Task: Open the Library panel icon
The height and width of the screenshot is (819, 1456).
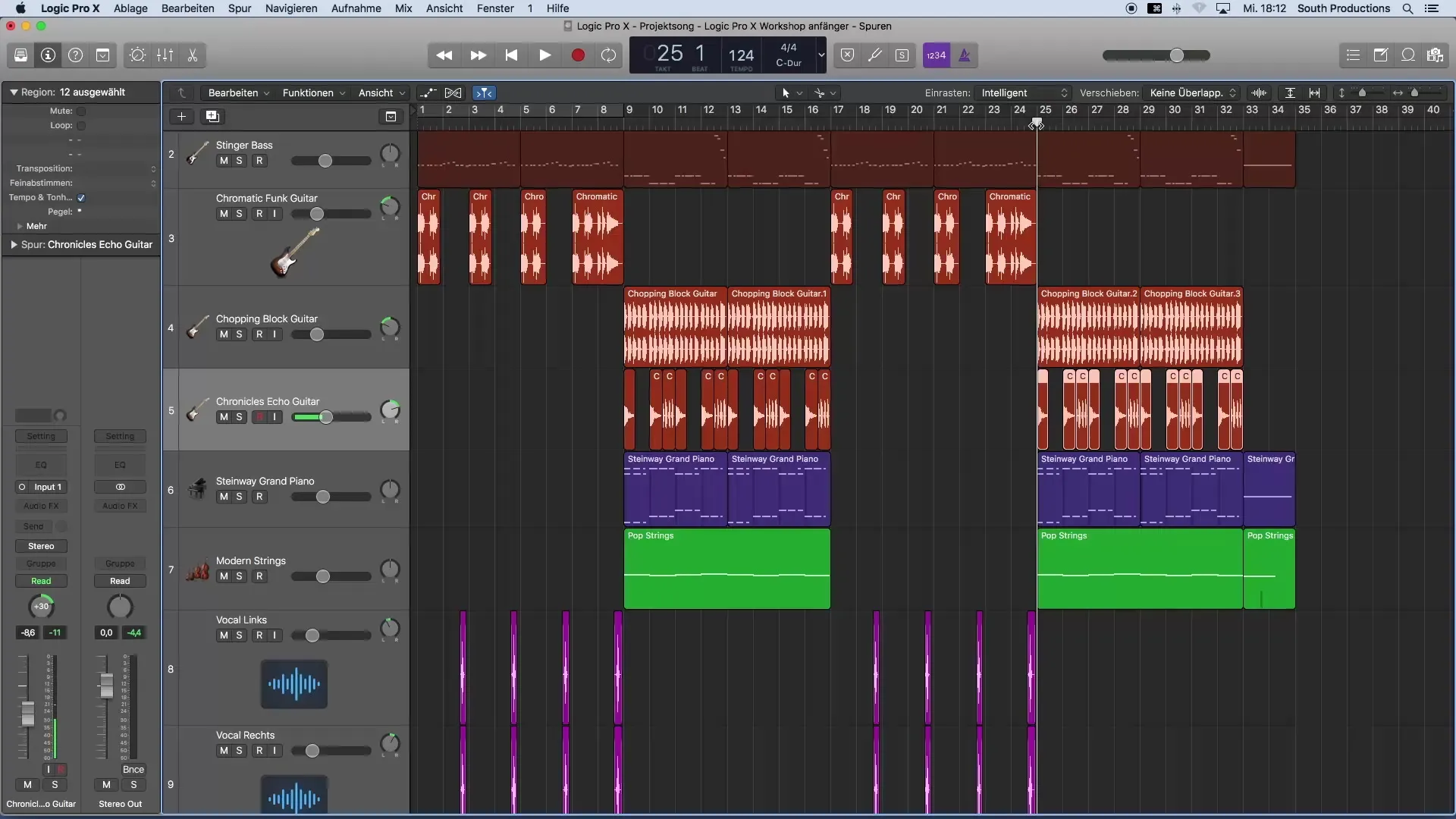Action: (20, 55)
